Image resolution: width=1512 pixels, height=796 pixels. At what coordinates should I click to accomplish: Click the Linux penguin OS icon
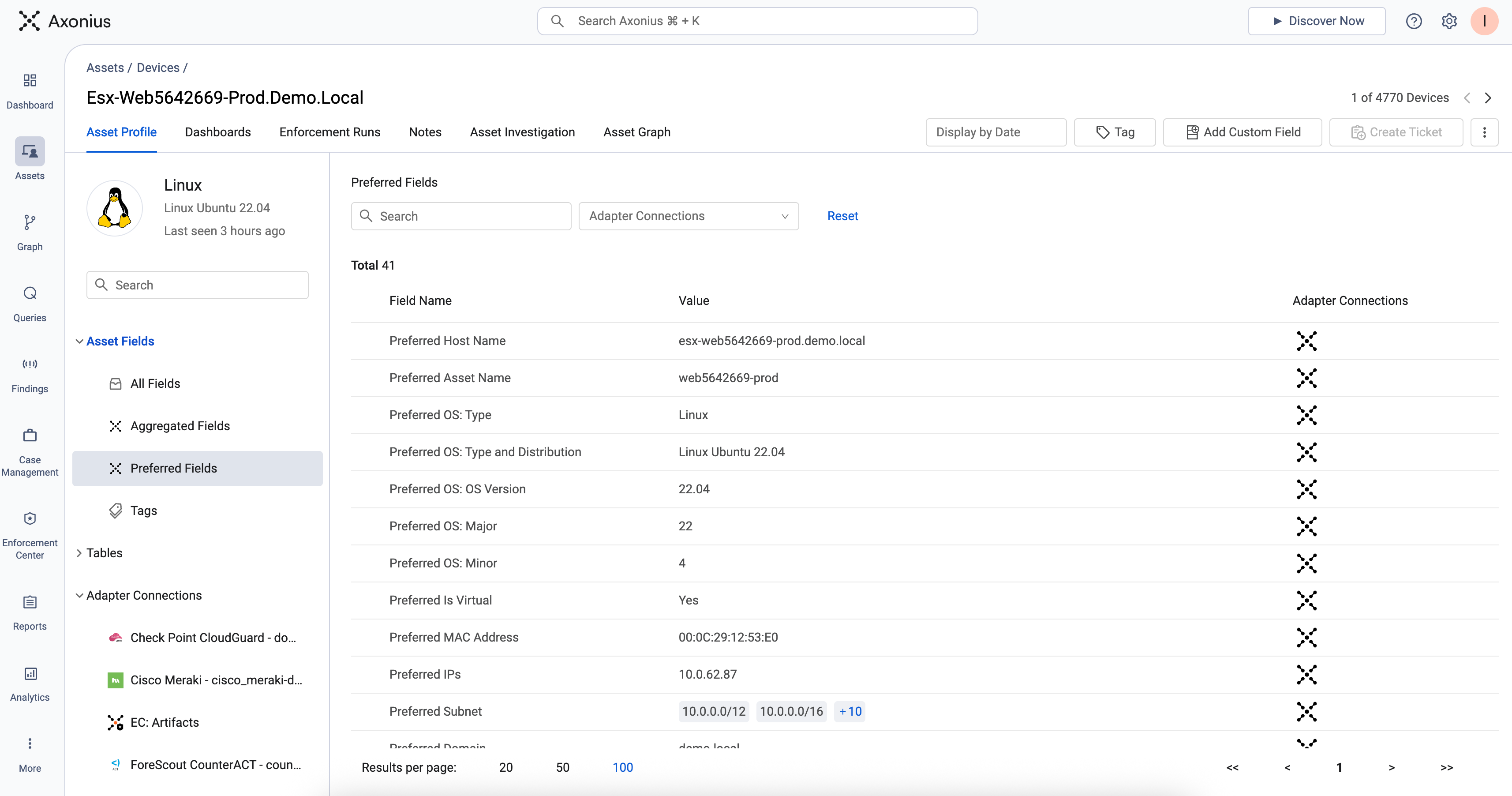point(114,208)
